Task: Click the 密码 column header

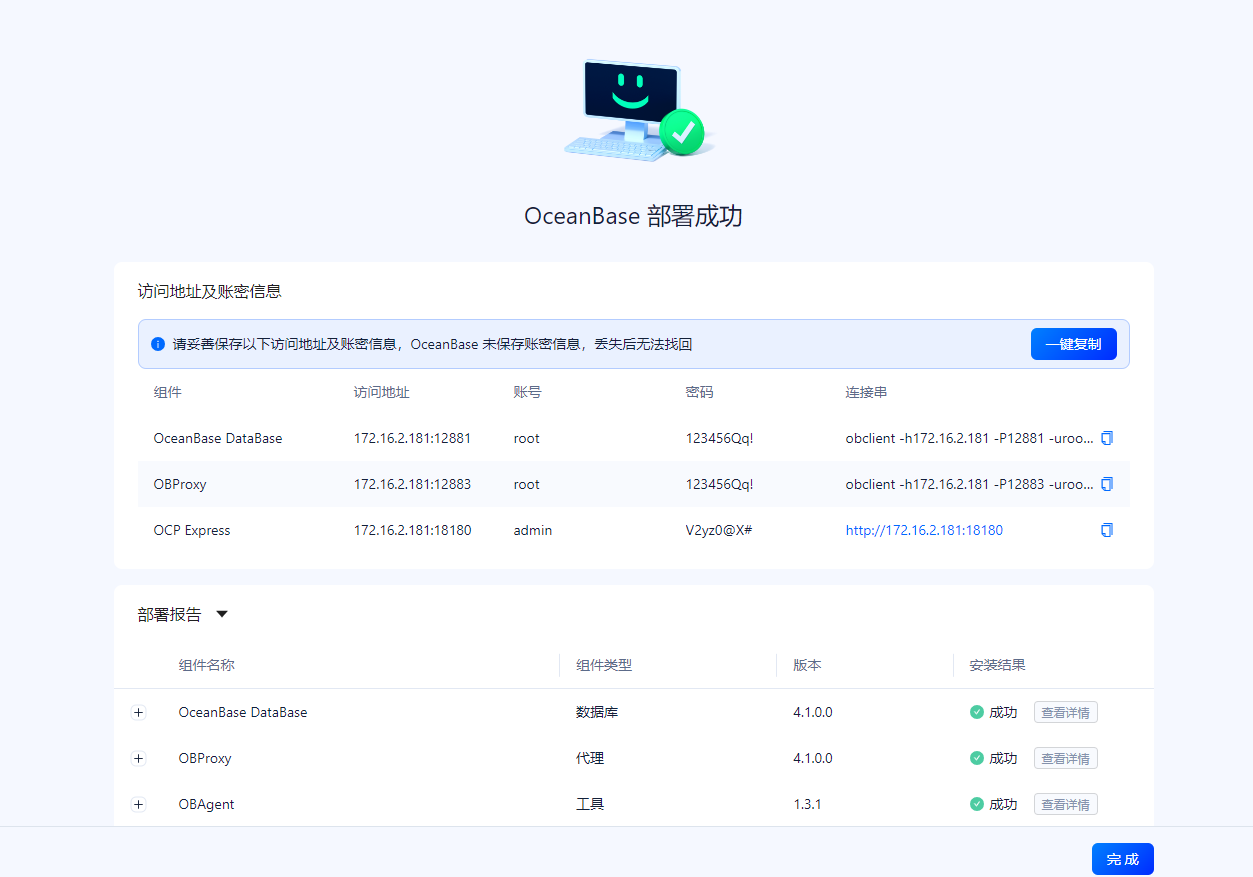Action: (x=700, y=392)
